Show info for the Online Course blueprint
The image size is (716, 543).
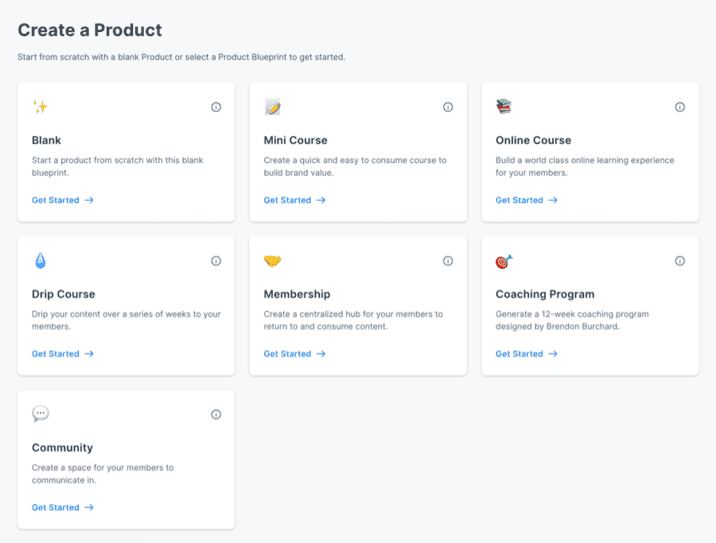pyautogui.click(x=680, y=107)
